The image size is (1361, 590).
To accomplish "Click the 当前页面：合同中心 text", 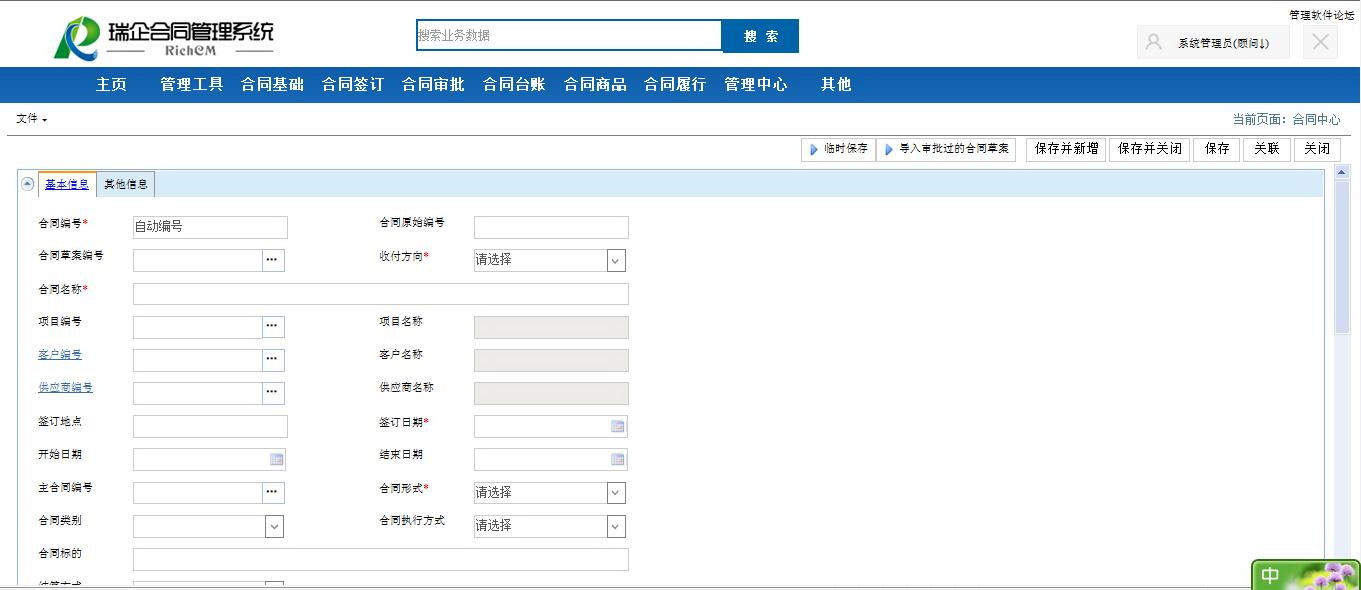I will click(x=1286, y=119).
